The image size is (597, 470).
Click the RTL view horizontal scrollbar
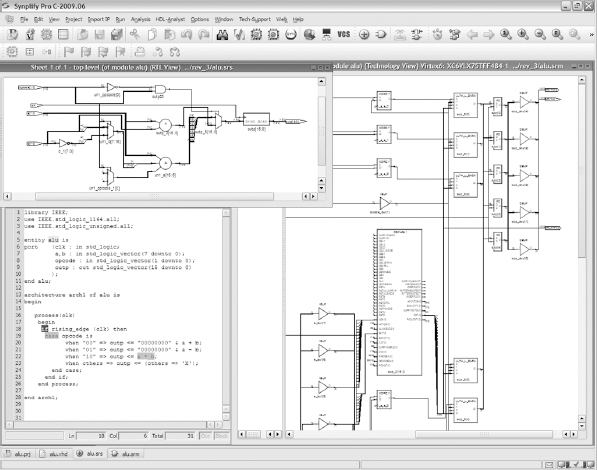(x=155, y=196)
